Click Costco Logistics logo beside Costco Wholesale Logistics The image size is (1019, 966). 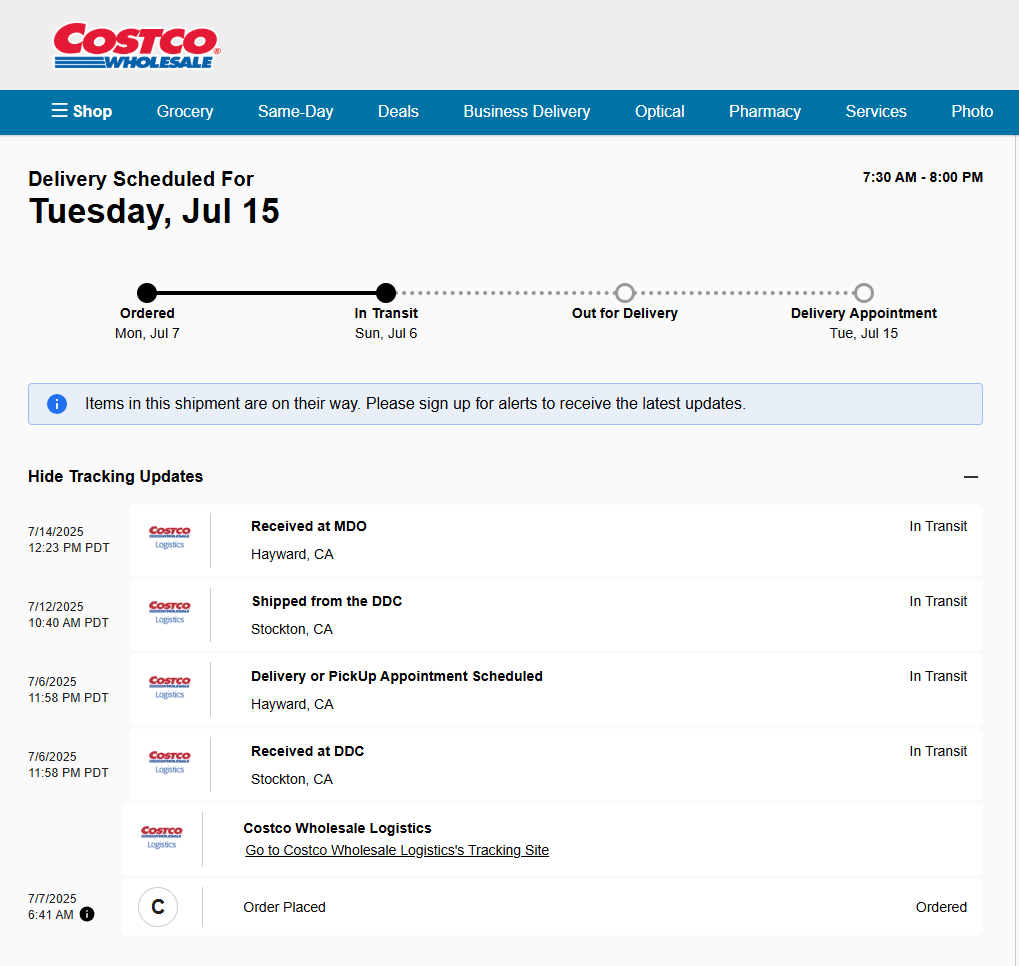(x=162, y=837)
